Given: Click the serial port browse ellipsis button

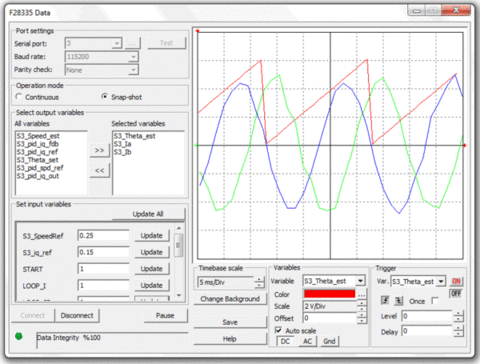Looking at the screenshot, I should (x=132, y=43).
